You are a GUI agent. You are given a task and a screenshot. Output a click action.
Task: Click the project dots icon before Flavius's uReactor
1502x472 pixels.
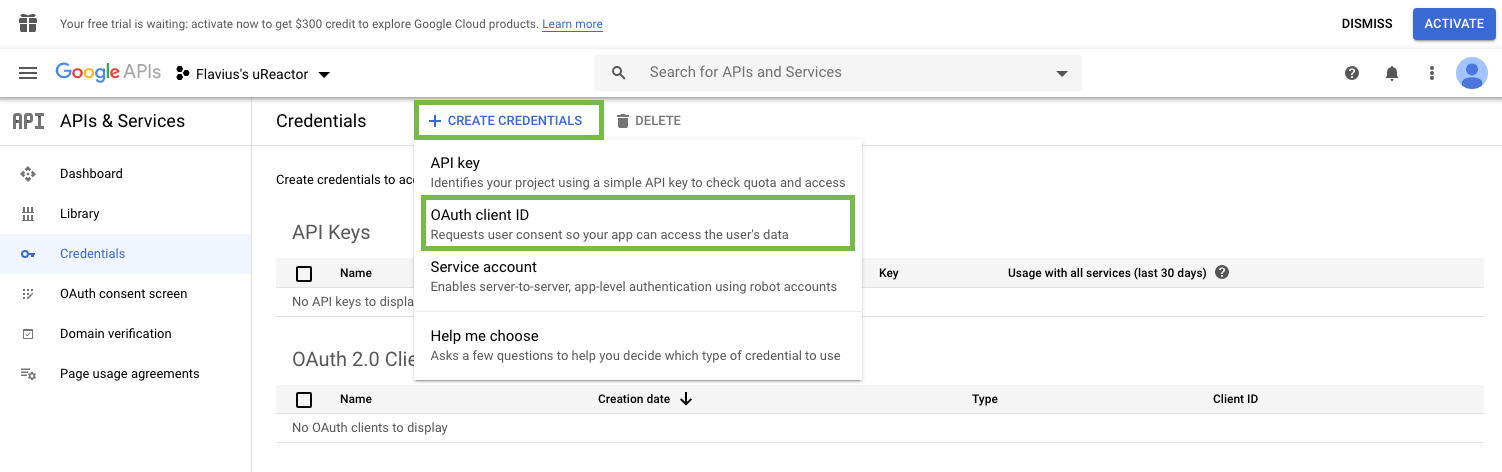pos(182,73)
